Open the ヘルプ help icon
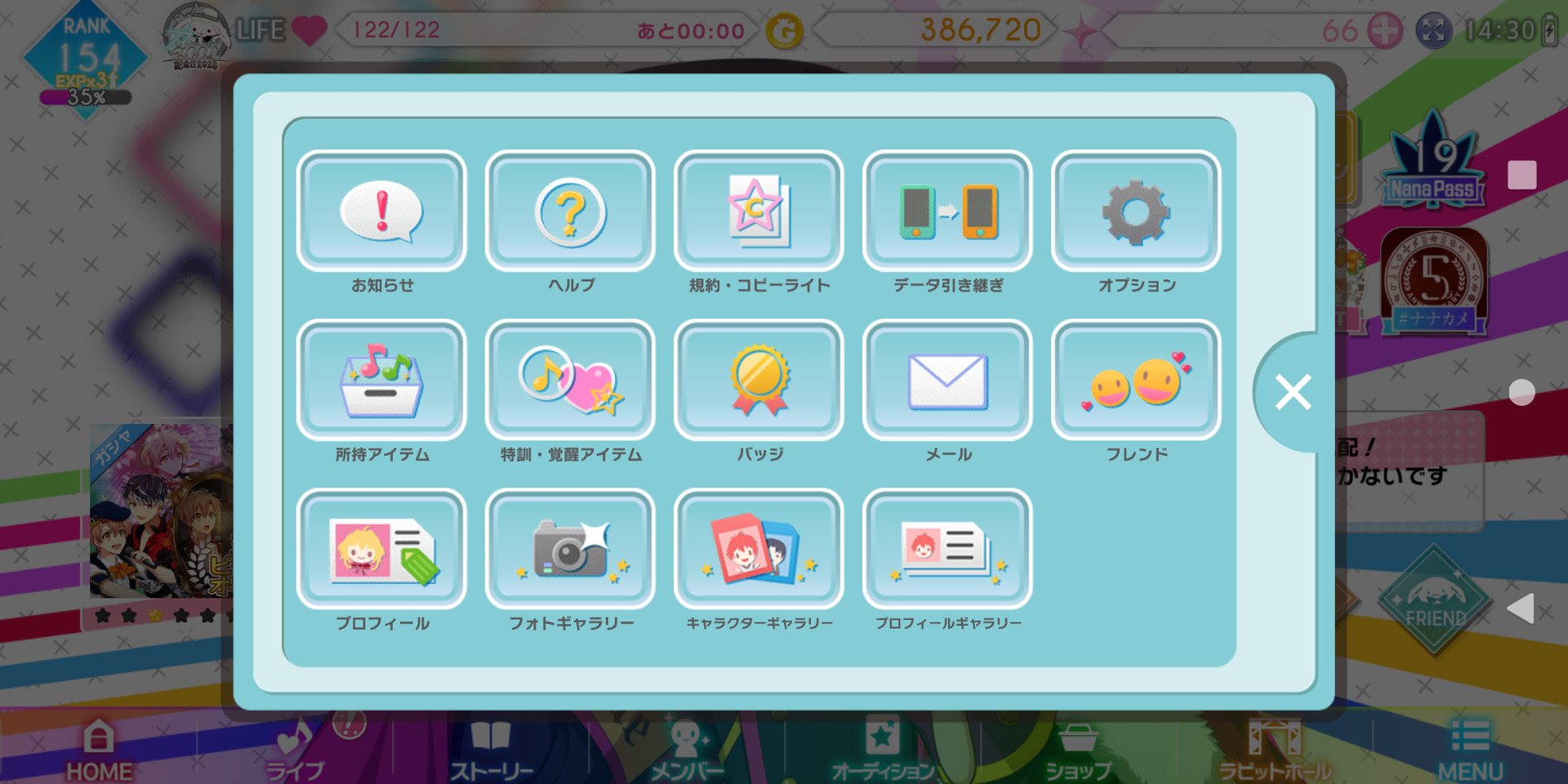The image size is (1568, 784). click(x=570, y=211)
